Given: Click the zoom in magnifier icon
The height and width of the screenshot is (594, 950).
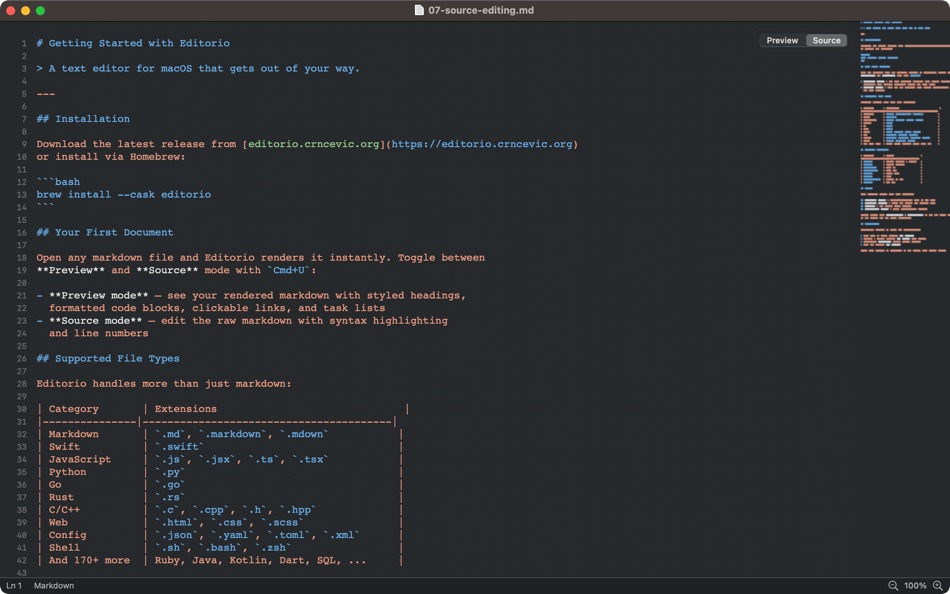Looking at the screenshot, I should (938, 586).
